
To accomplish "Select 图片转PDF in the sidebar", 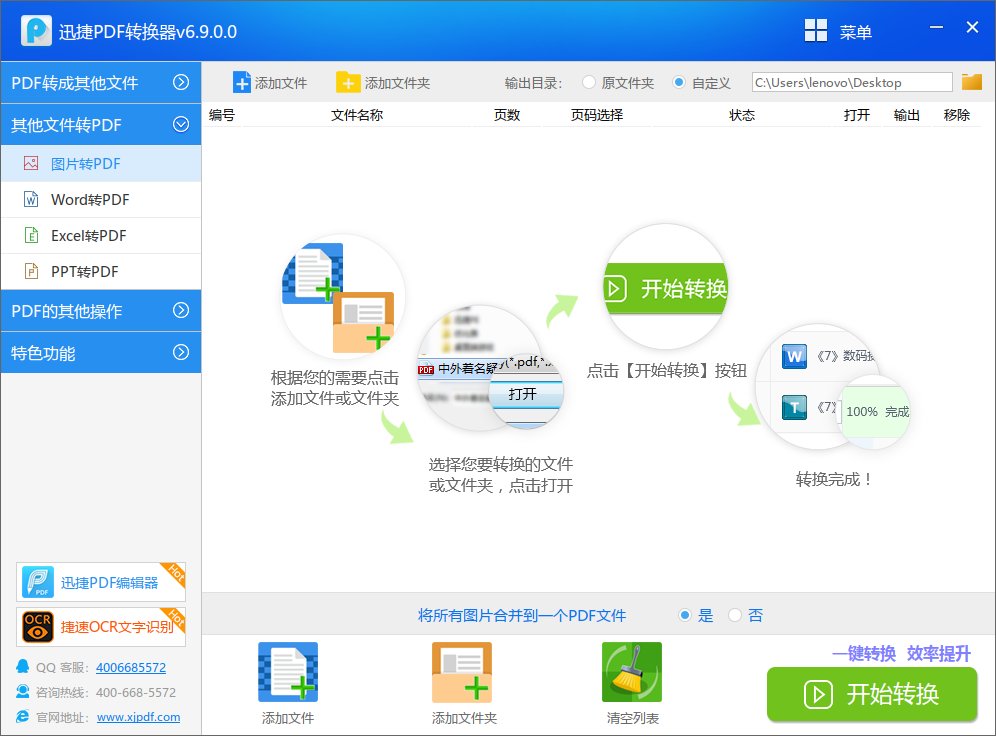I will point(101,164).
